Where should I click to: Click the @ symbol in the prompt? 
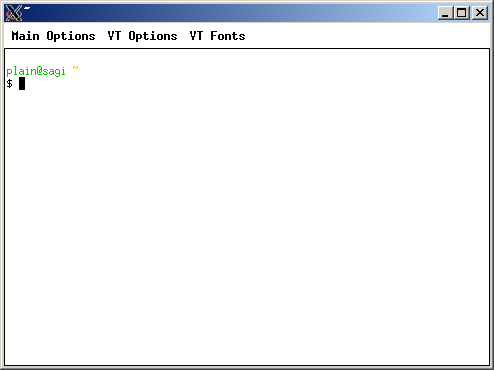39,71
